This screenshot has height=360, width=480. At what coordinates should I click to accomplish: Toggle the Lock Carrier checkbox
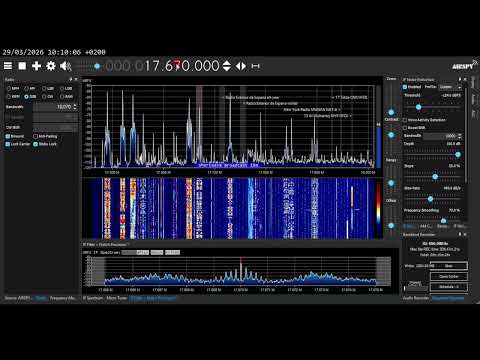[18, 144]
